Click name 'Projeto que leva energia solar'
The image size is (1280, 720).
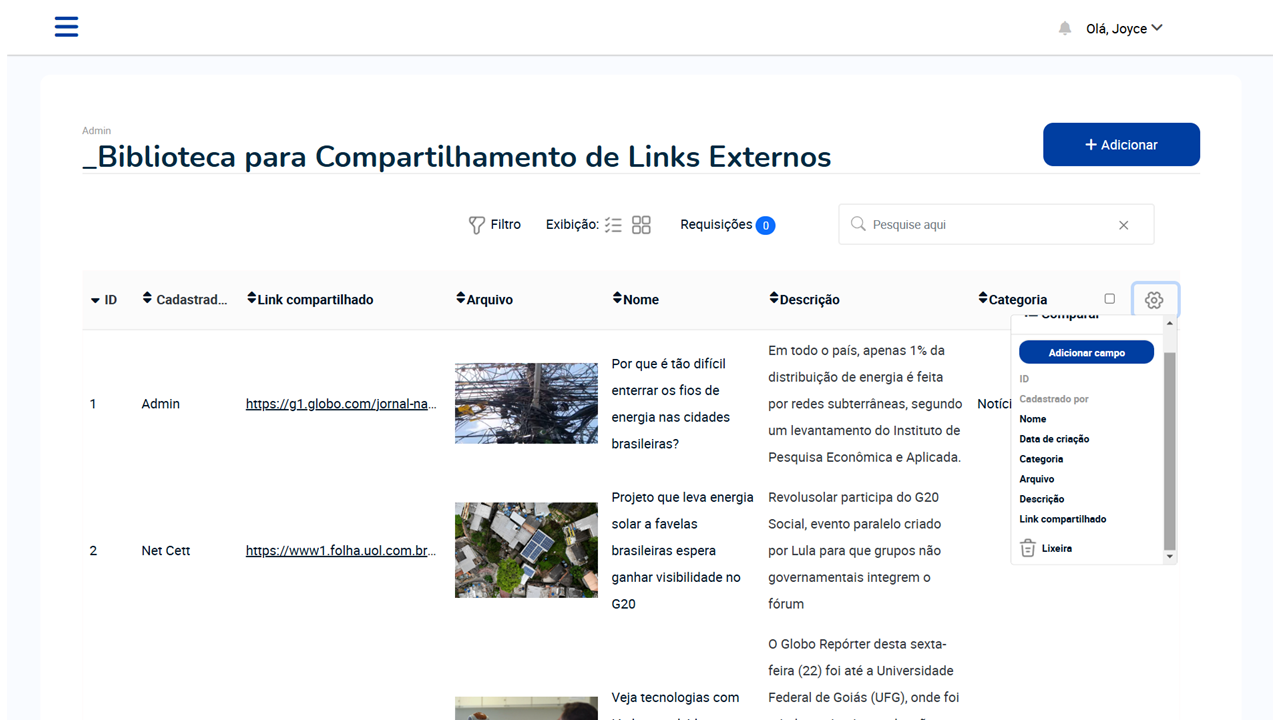(x=683, y=551)
